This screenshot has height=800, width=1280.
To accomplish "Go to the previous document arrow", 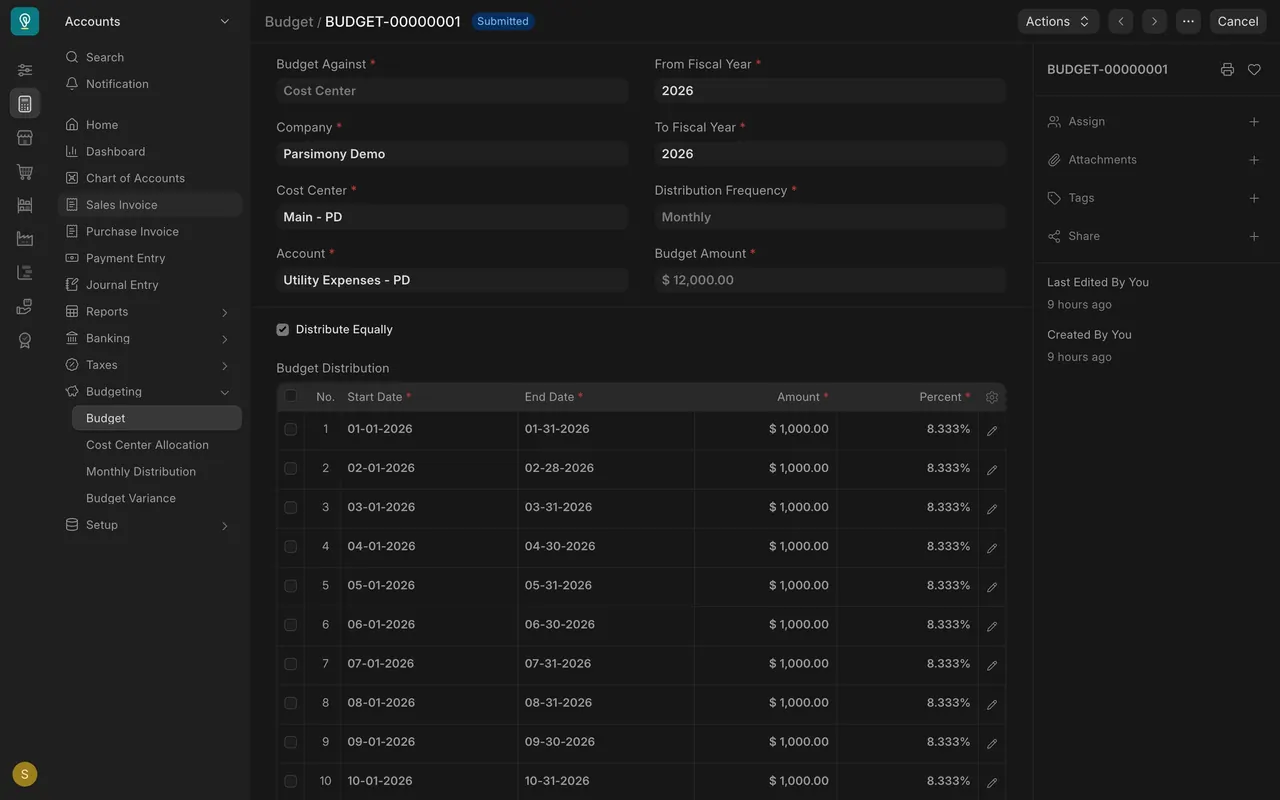I will click(1121, 21).
